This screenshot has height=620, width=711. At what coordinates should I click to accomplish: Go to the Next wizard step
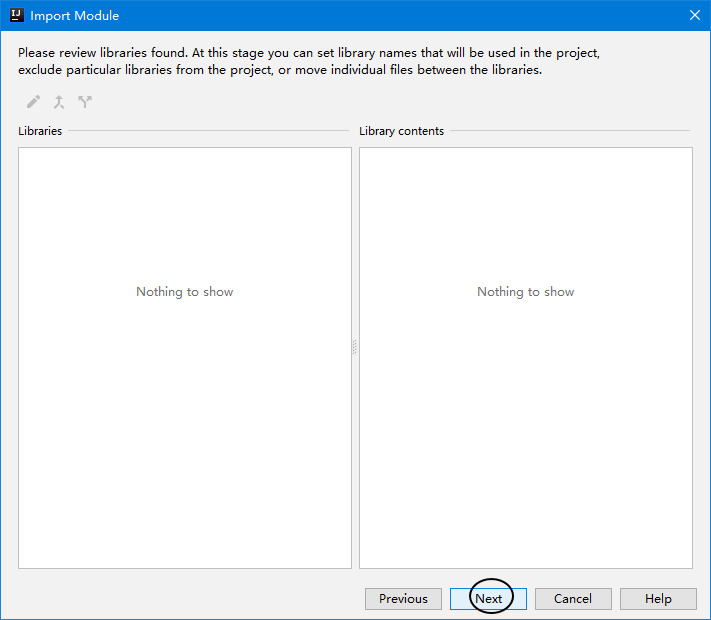488,599
